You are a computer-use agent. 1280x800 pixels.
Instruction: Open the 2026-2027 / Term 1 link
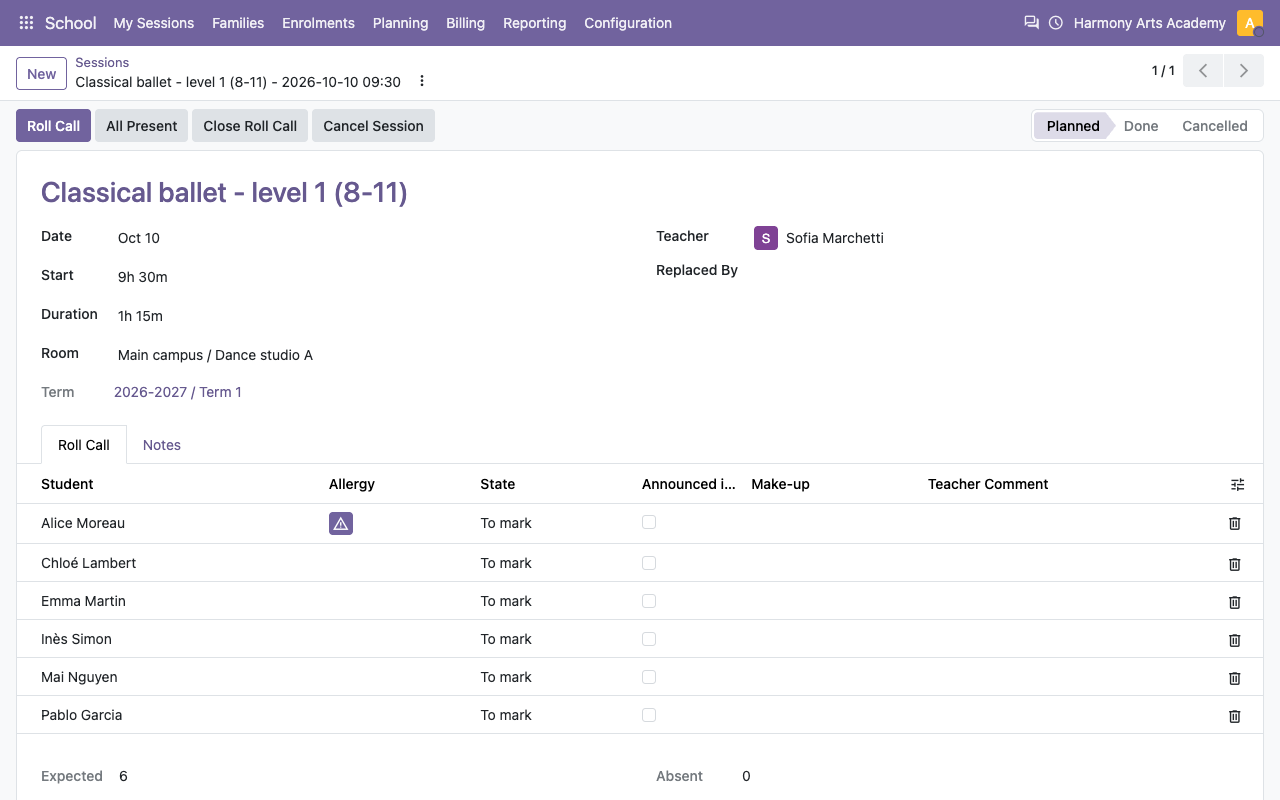[x=178, y=392]
